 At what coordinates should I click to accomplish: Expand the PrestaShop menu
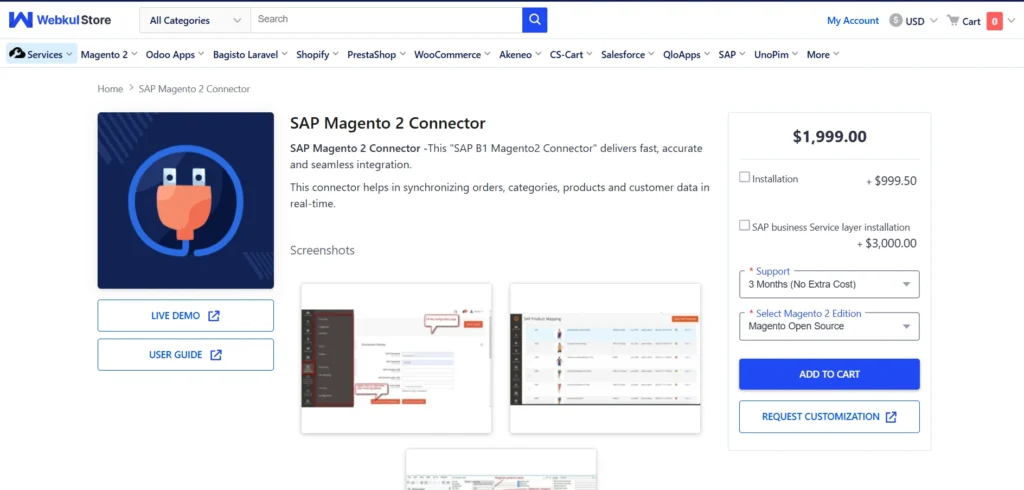click(x=377, y=55)
